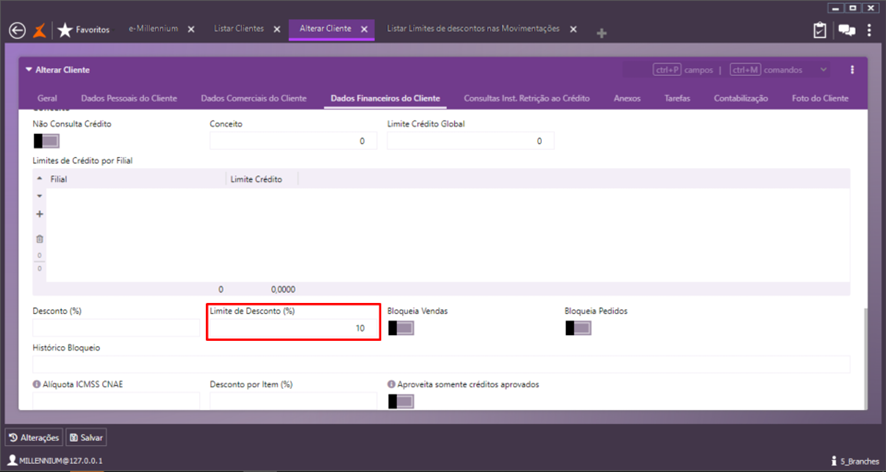Open the Contabilização tab
Image resolution: width=886 pixels, height=472 pixels.
(x=741, y=98)
